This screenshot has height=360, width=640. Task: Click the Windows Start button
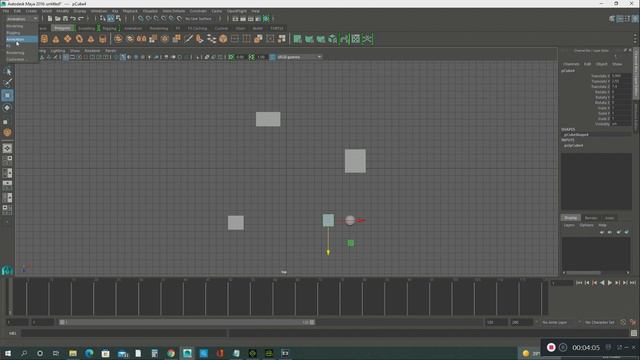pos(8,353)
